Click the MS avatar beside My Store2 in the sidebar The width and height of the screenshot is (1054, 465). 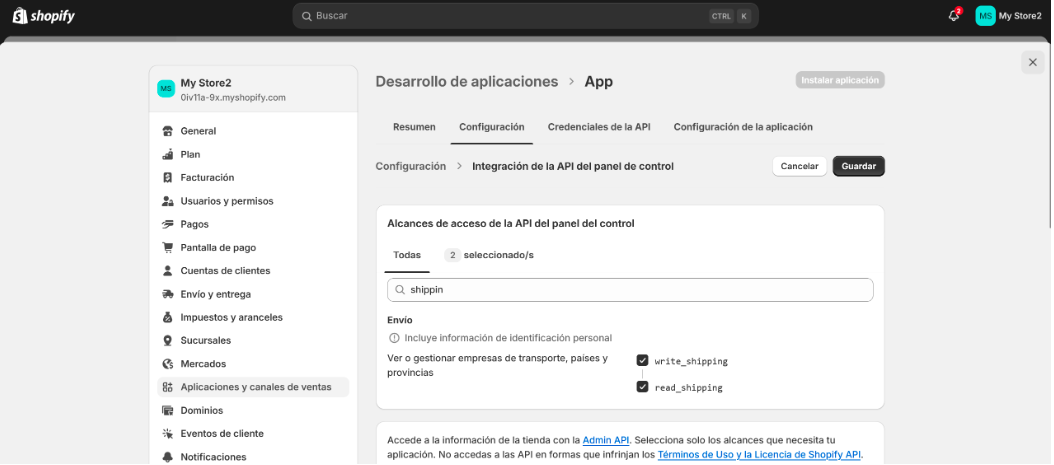click(x=166, y=89)
